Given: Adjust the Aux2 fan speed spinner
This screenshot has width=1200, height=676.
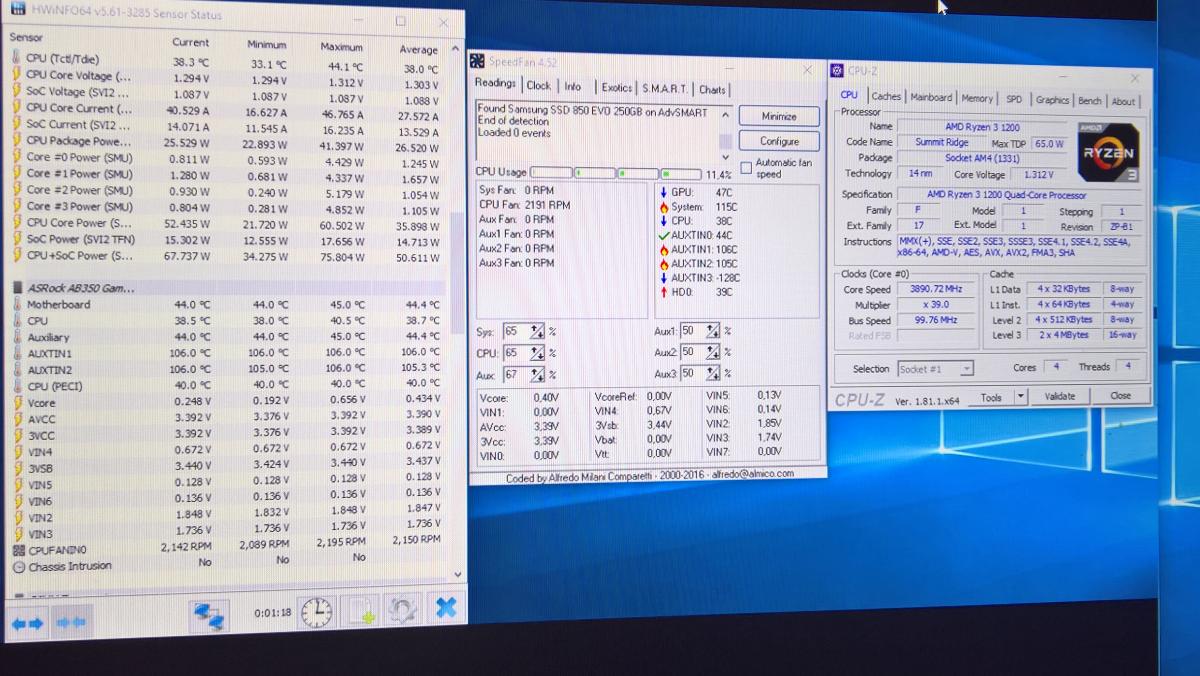Looking at the screenshot, I should click(x=714, y=352).
